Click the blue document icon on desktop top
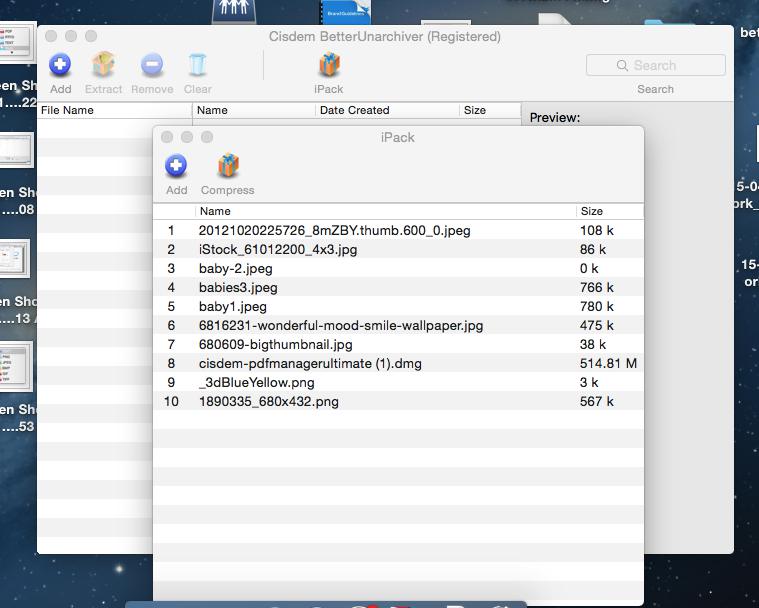 (x=346, y=12)
